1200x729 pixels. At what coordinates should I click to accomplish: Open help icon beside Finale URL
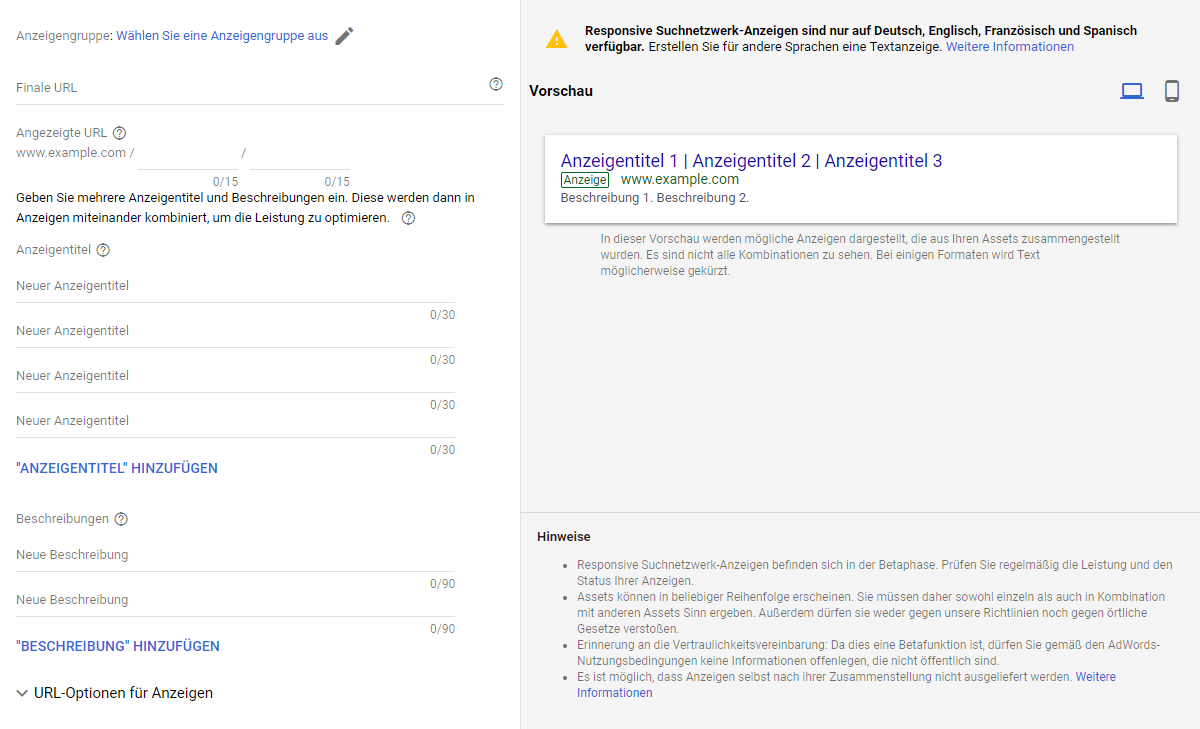495,84
